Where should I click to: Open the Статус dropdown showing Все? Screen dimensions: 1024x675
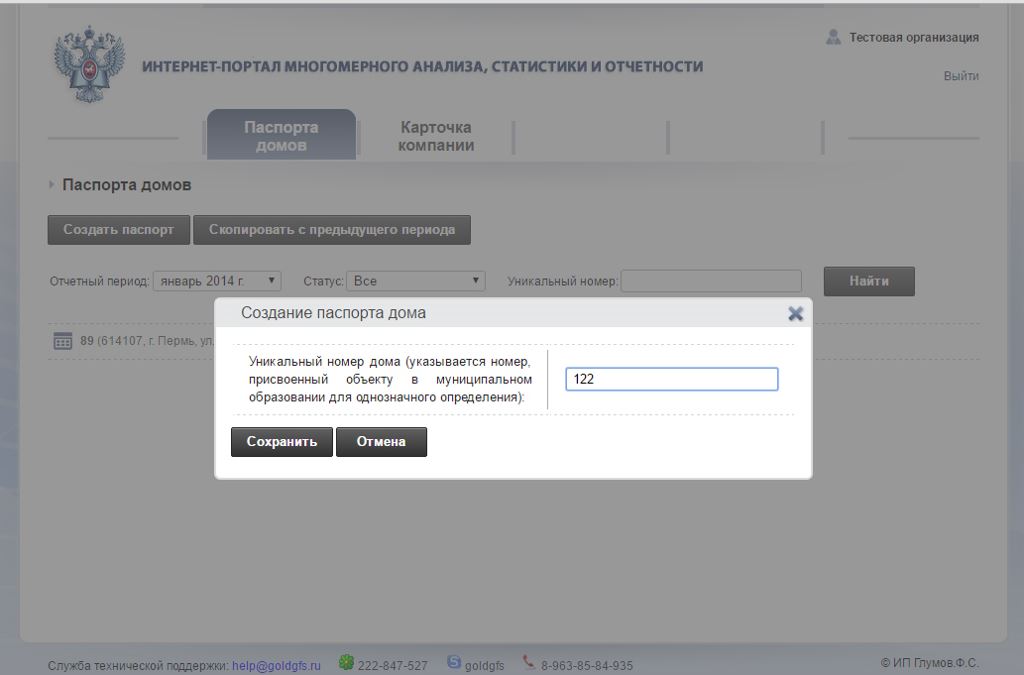[413, 281]
